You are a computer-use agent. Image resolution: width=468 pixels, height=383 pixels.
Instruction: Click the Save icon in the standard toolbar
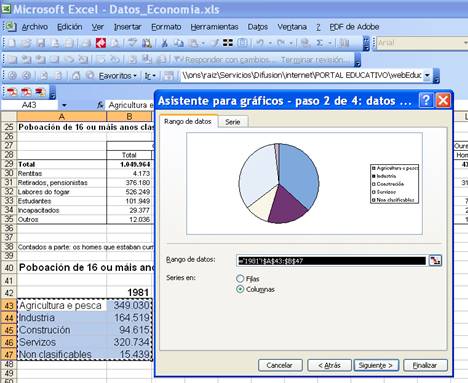(x=41, y=43)
